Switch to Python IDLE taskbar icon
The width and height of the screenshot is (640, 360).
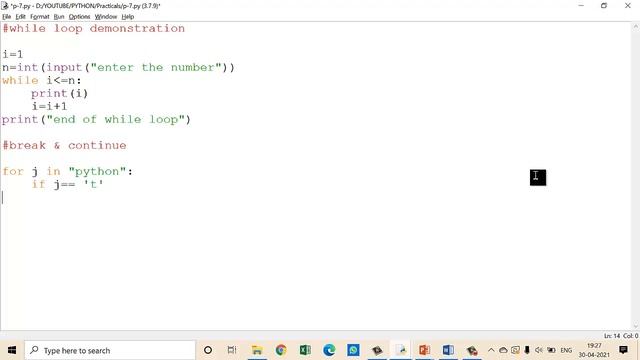coord(401,350)
